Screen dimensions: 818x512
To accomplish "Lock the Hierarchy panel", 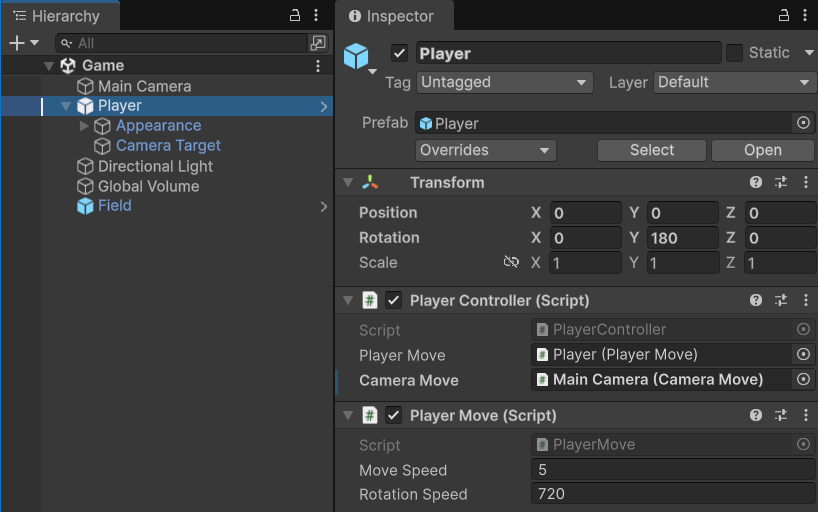I will [x=295, y=15].
